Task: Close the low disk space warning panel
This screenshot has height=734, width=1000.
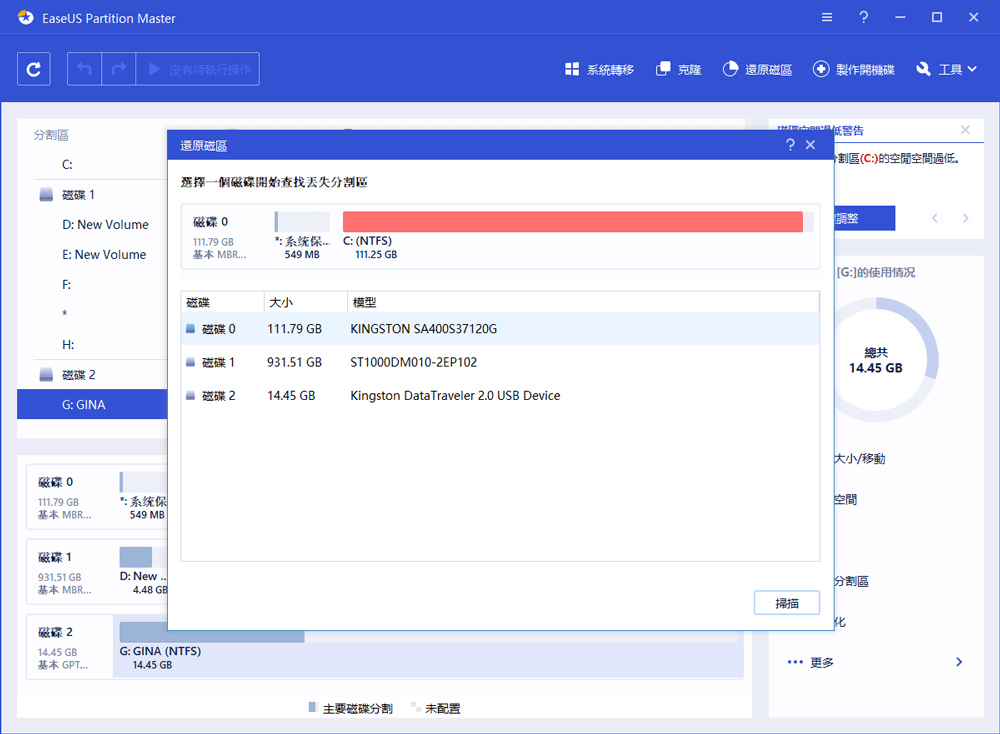Action: [965, 130]
